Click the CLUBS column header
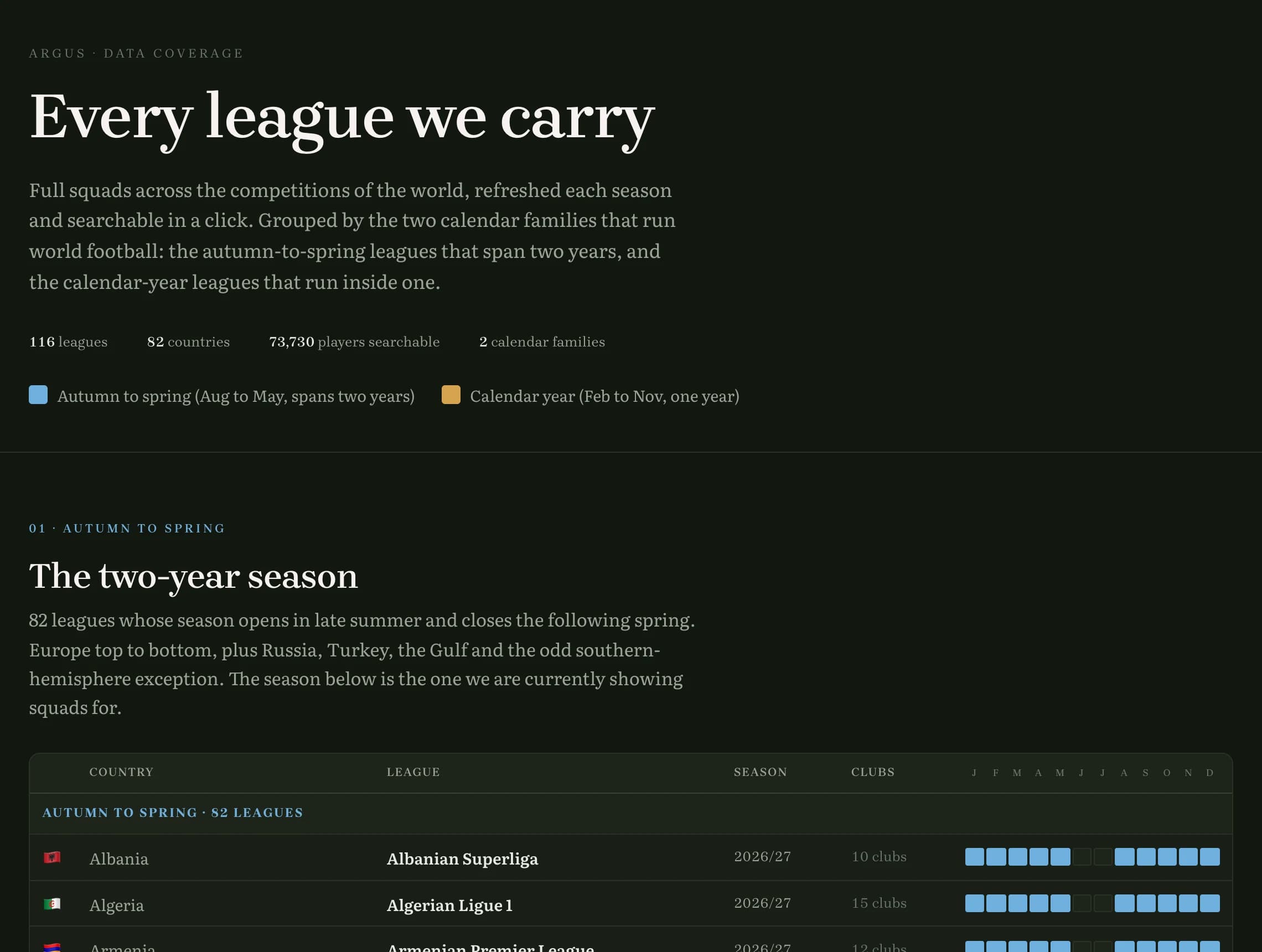1262x952 pixels. pos(873,772)
